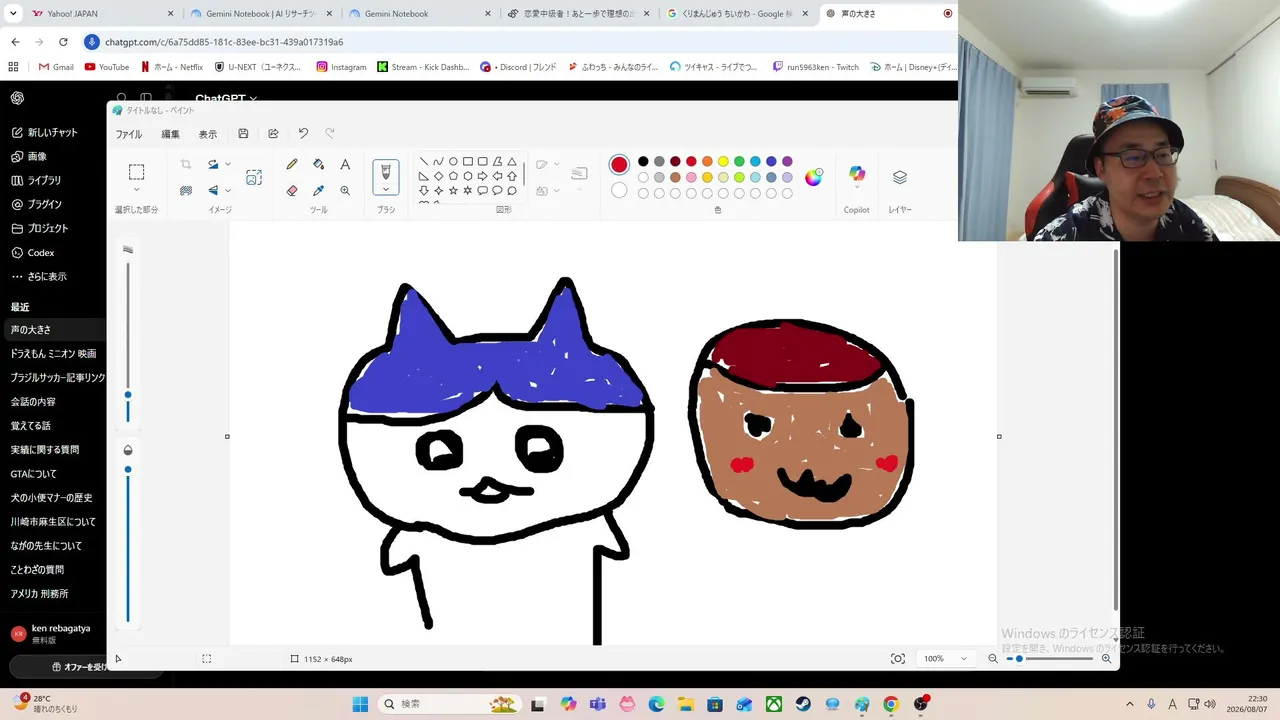Open the 表示 menu in Paint

click(207, 134)
